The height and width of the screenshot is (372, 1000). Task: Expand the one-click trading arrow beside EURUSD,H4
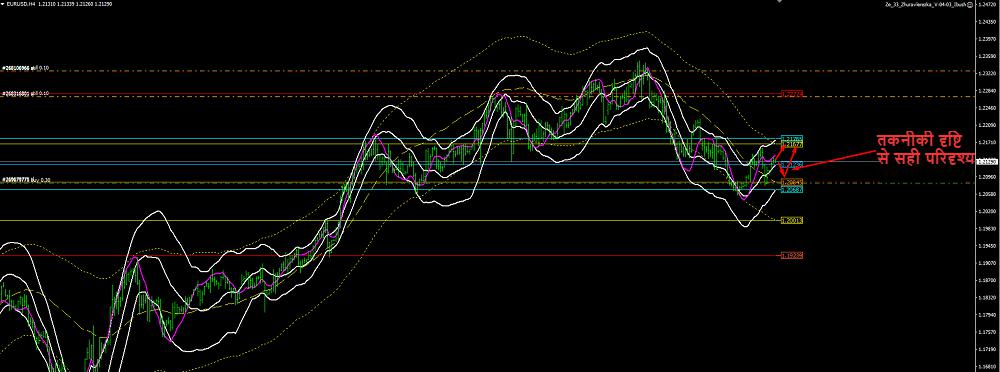point(3,3)
